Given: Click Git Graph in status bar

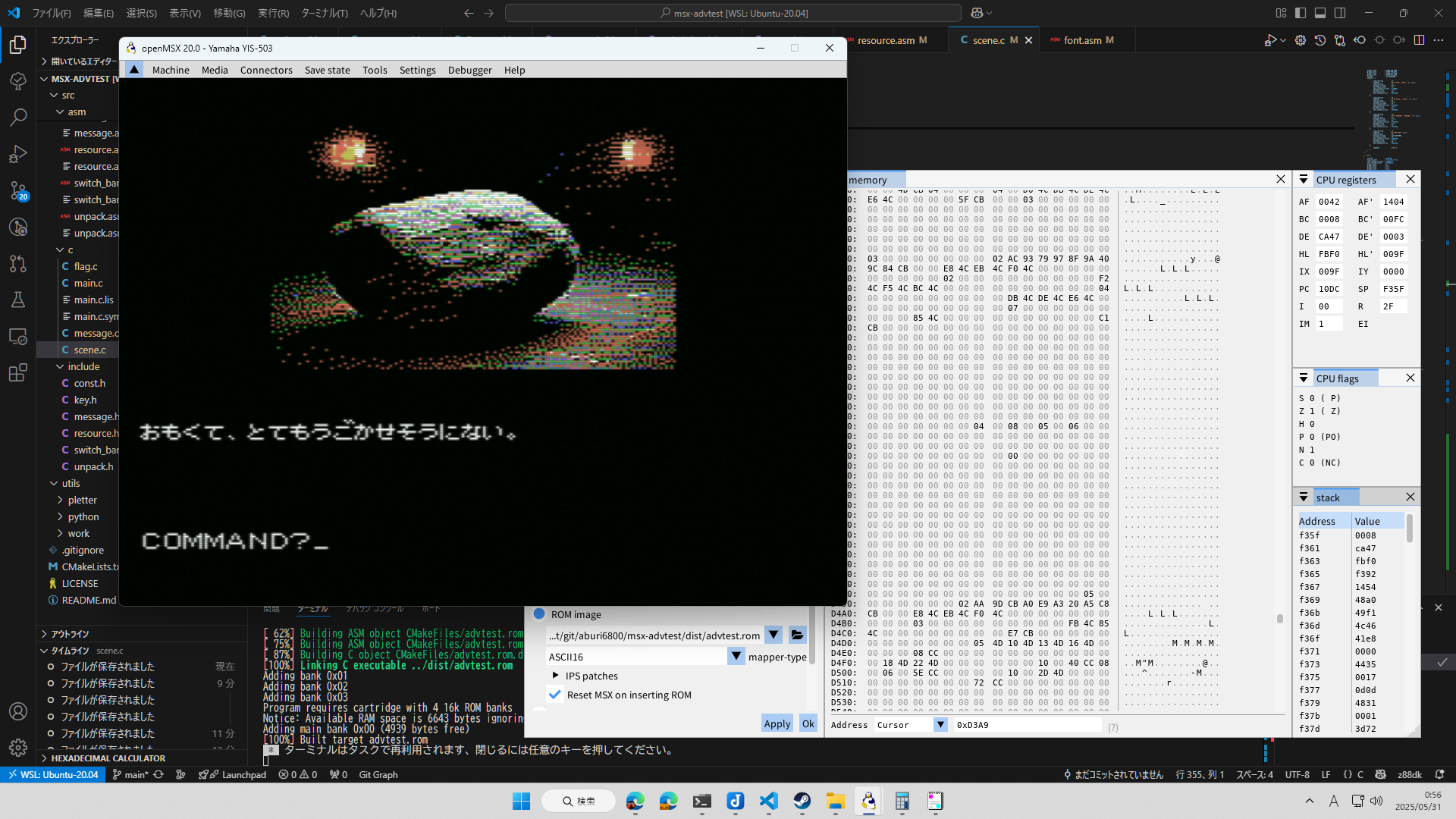Looking at the screenshot, I should 378,775.
